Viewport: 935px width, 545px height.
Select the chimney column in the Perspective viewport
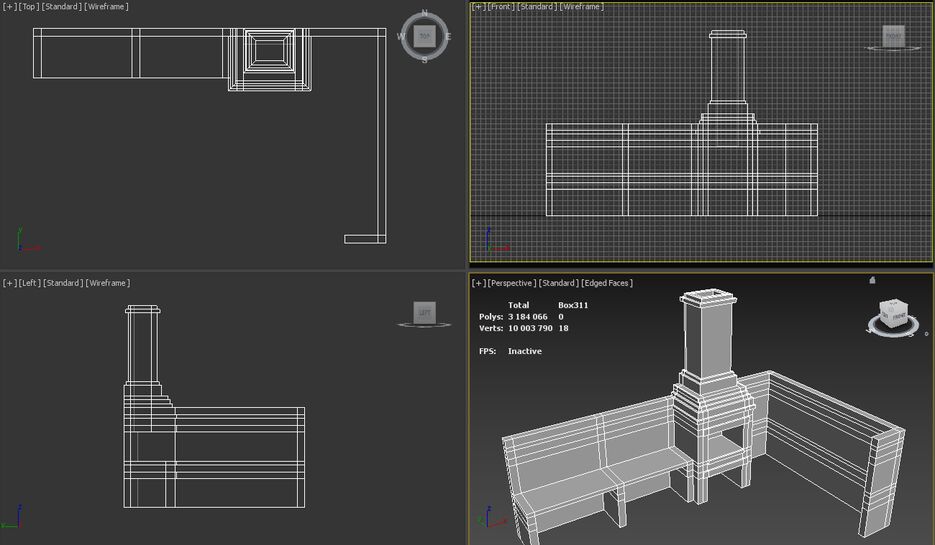click(x=708, y=340)
